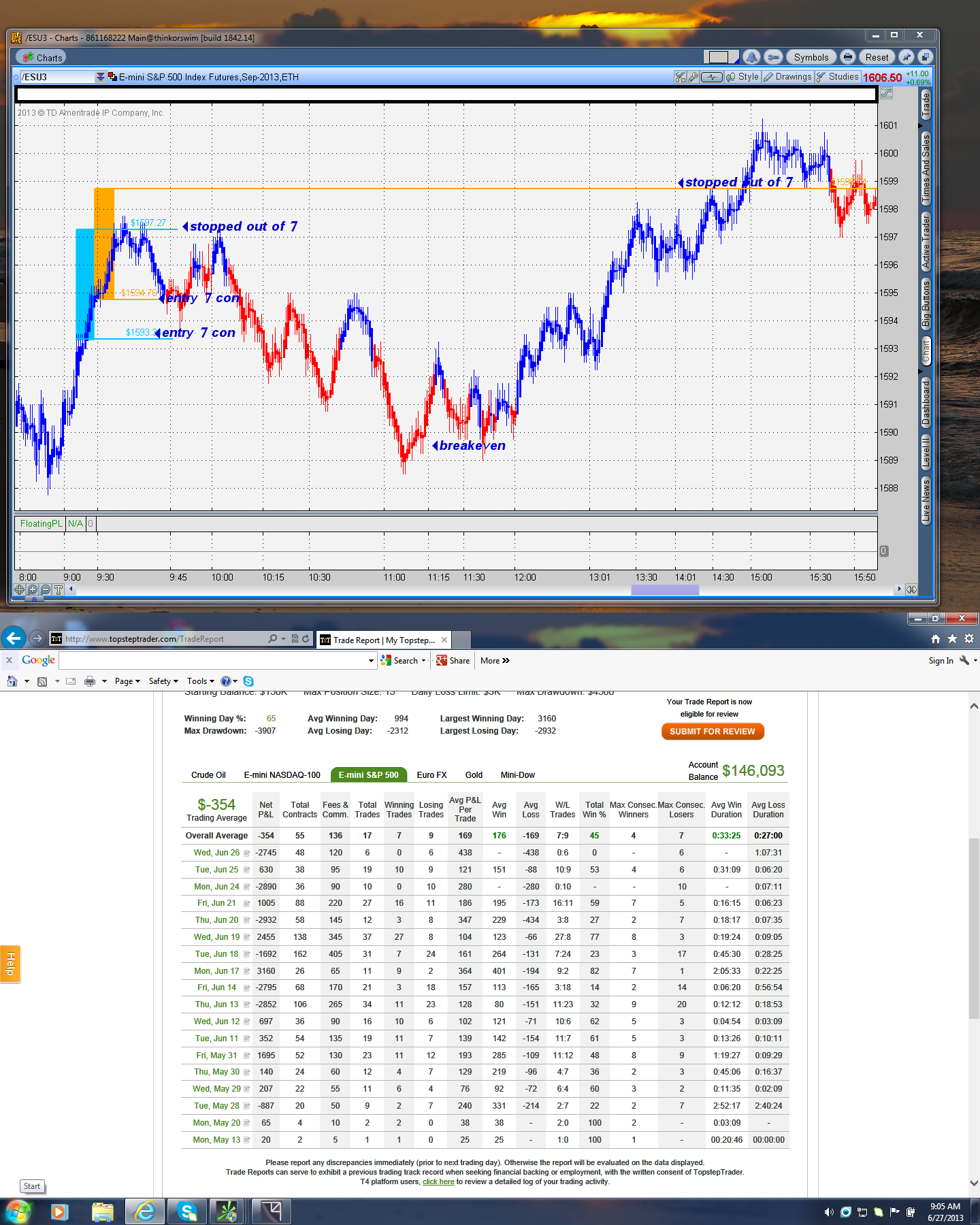Open the Style dropdown menu
The width and height of the screenshot is (980, 1225).
[742, 77]
